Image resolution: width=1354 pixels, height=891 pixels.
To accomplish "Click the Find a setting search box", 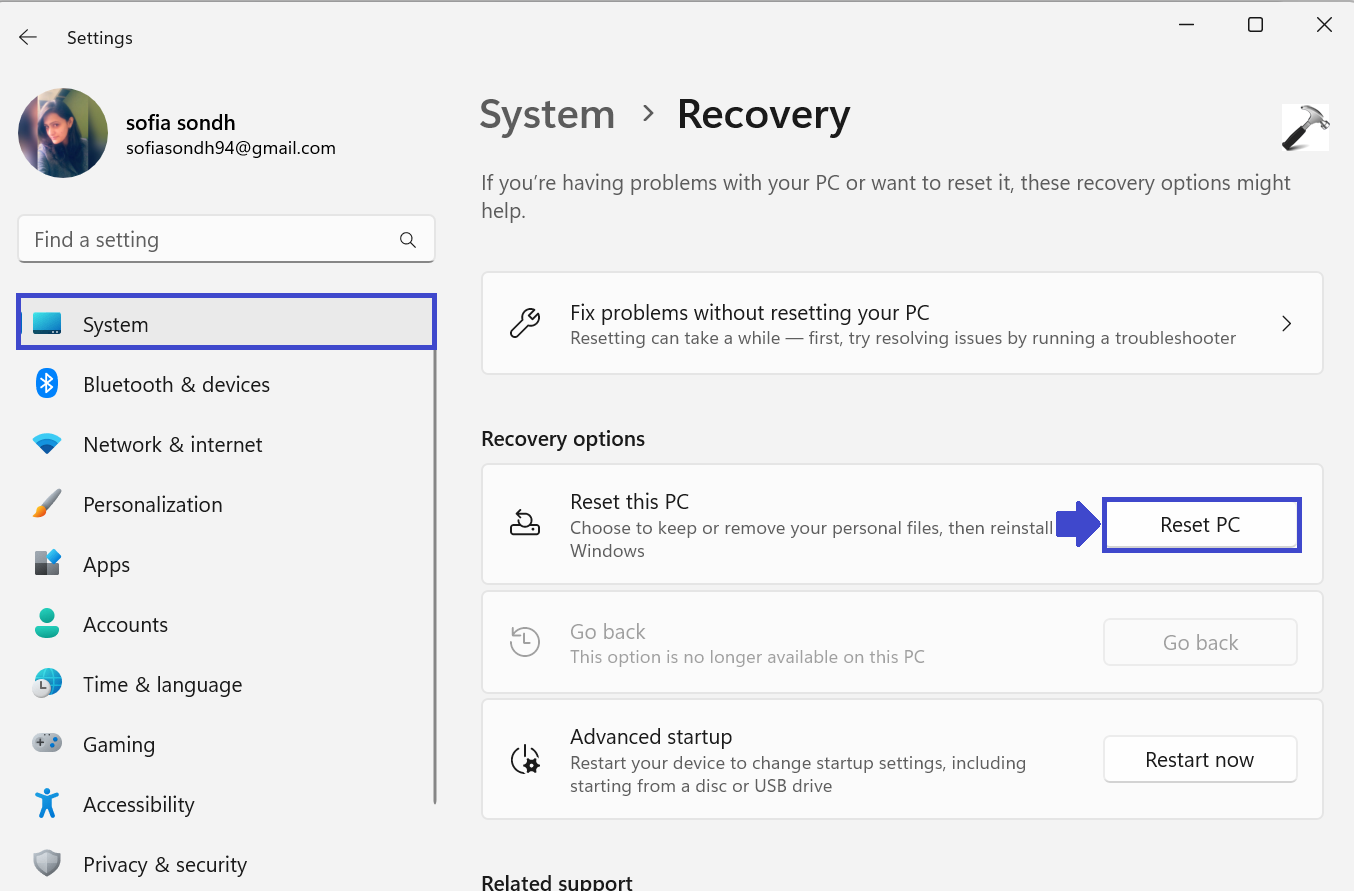I will (x=210, y=240).
